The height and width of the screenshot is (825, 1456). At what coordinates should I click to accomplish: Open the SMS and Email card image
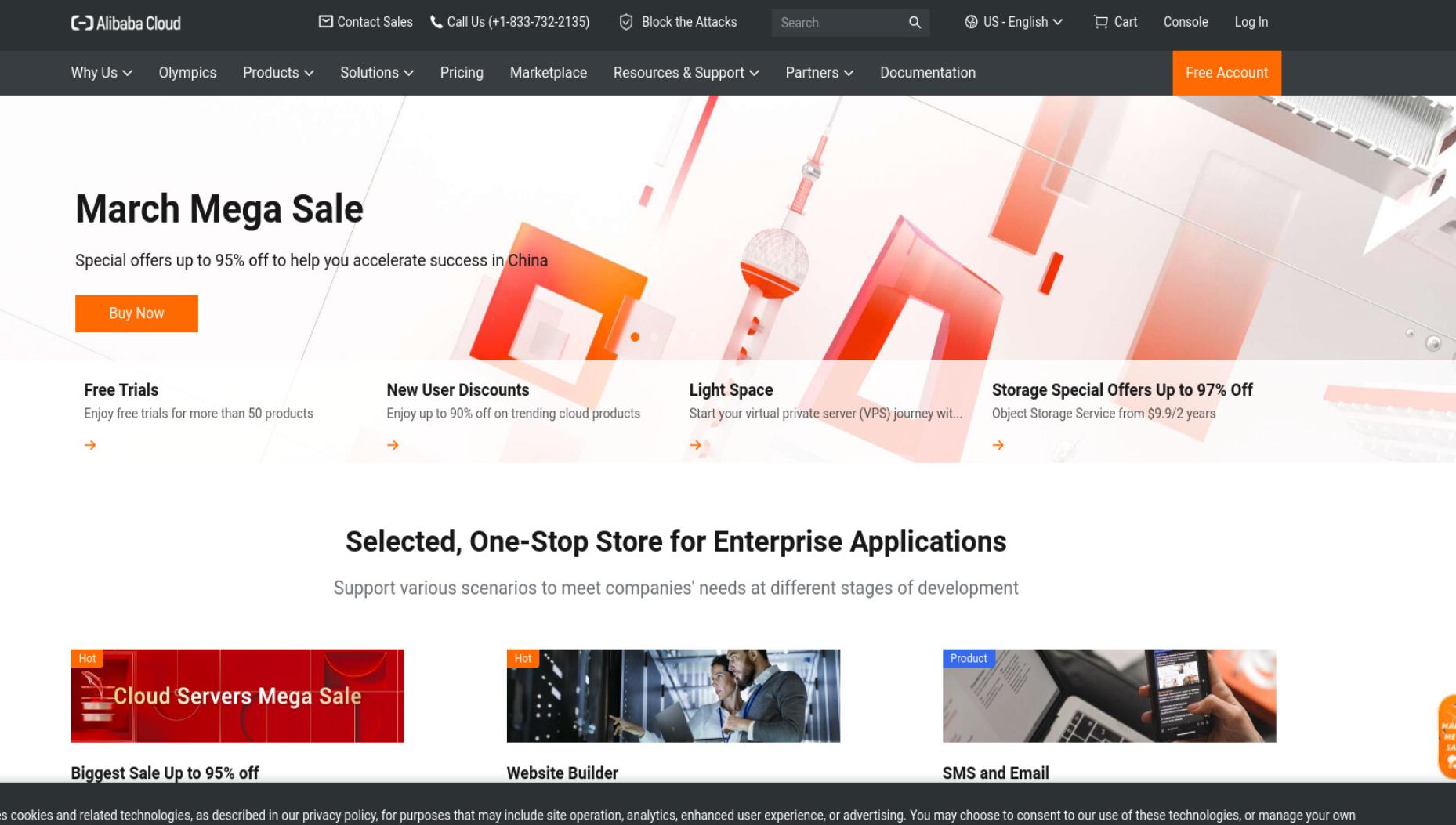tap(1109, 696)
